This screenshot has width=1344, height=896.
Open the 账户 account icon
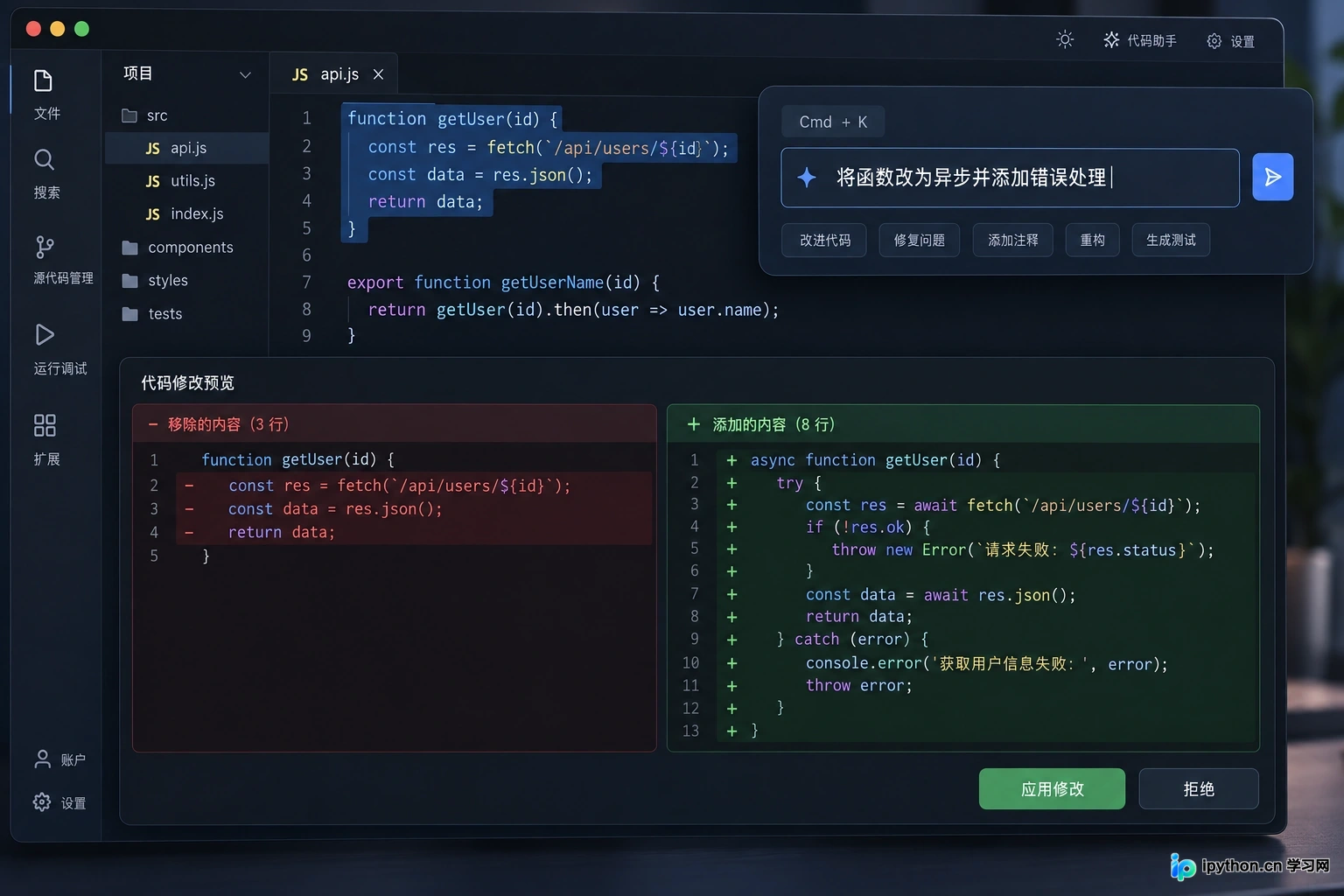tap(42, 759)
